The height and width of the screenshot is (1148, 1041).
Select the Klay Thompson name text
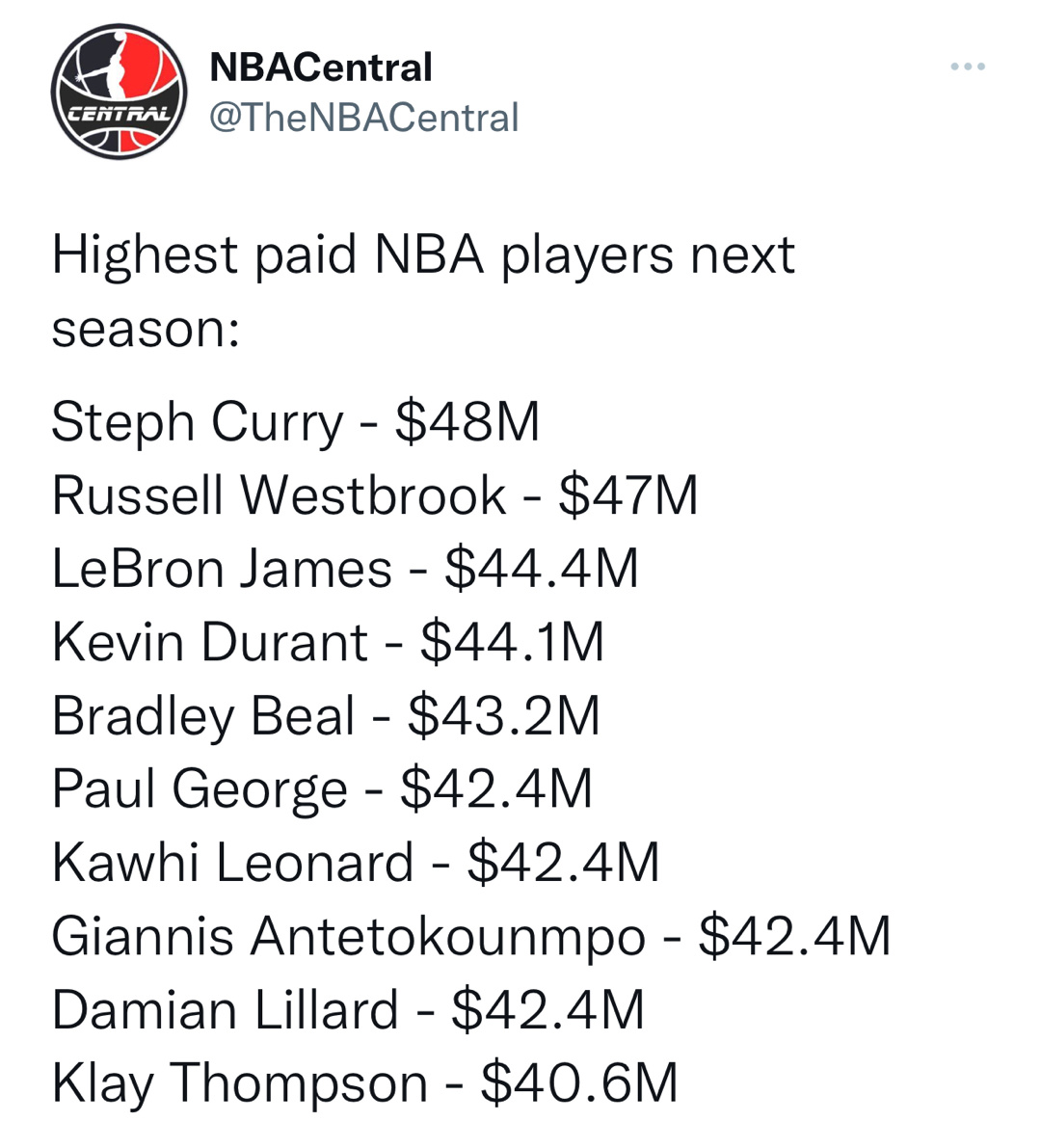(239, 1083)
